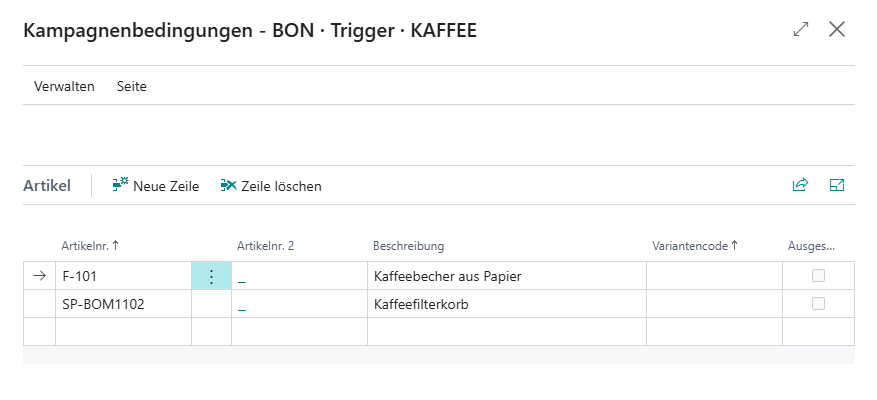Click the Neue Zeile icon
Image resolution: width=877 pixels, height=400 pixels.
tap(121, 185)
